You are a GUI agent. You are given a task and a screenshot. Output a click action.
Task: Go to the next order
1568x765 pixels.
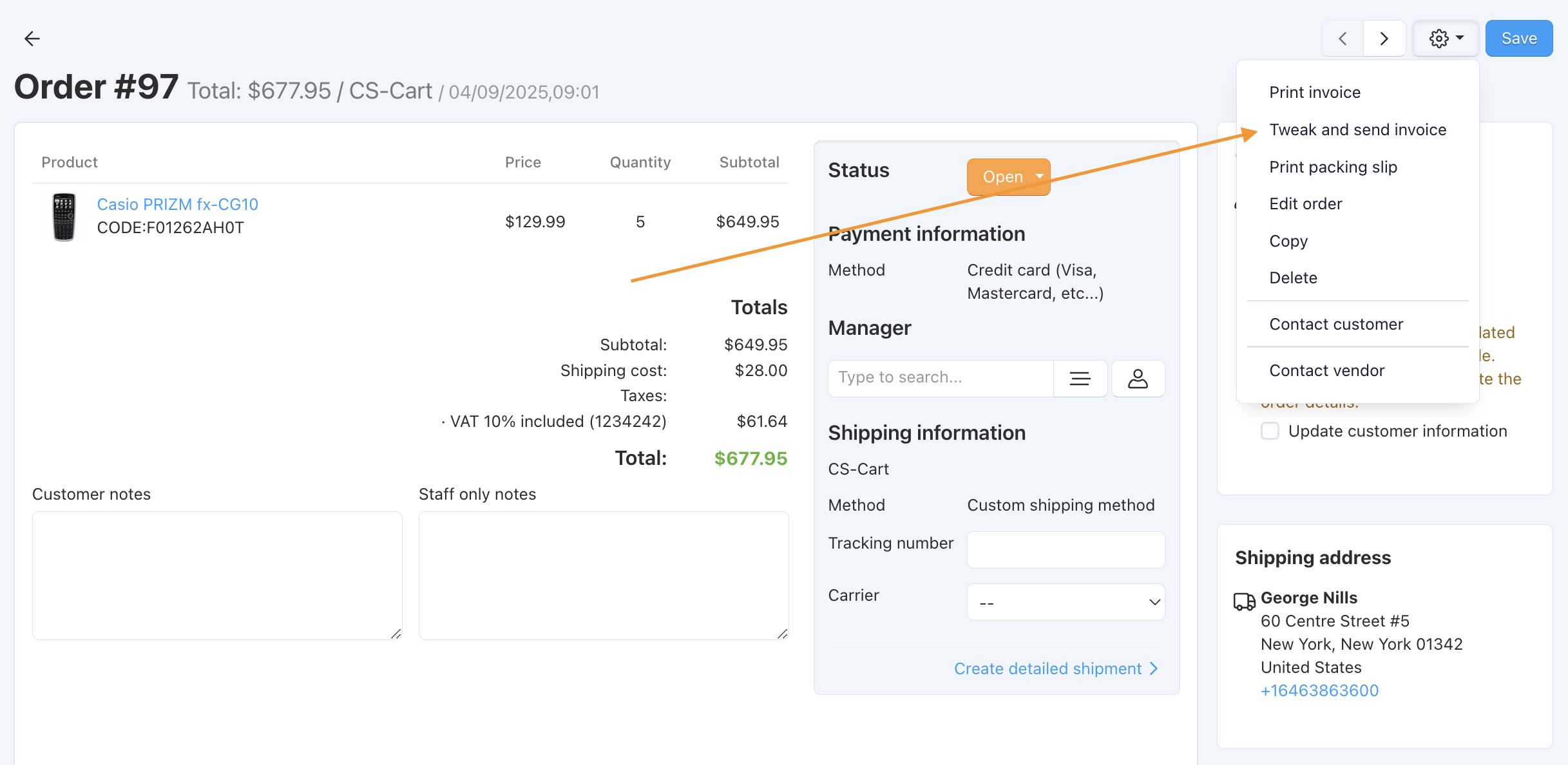pyautogui.click(x=1384, y=39)
